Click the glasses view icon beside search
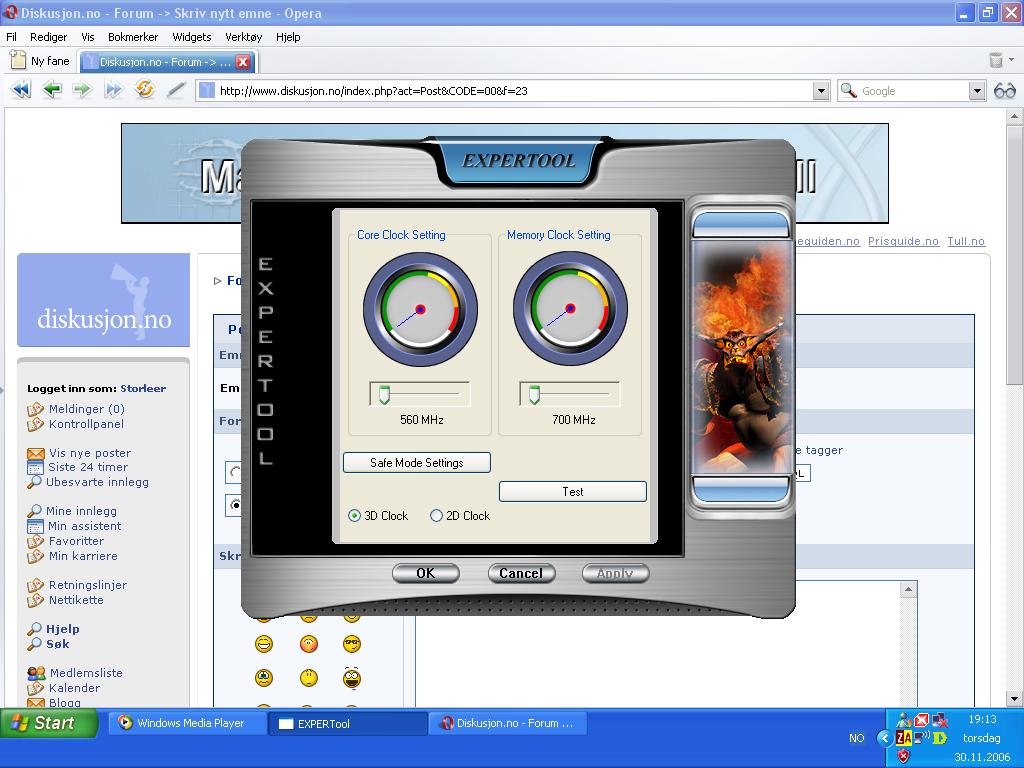The height and width of the screenshot is (768, 1024). point(1004,91)
